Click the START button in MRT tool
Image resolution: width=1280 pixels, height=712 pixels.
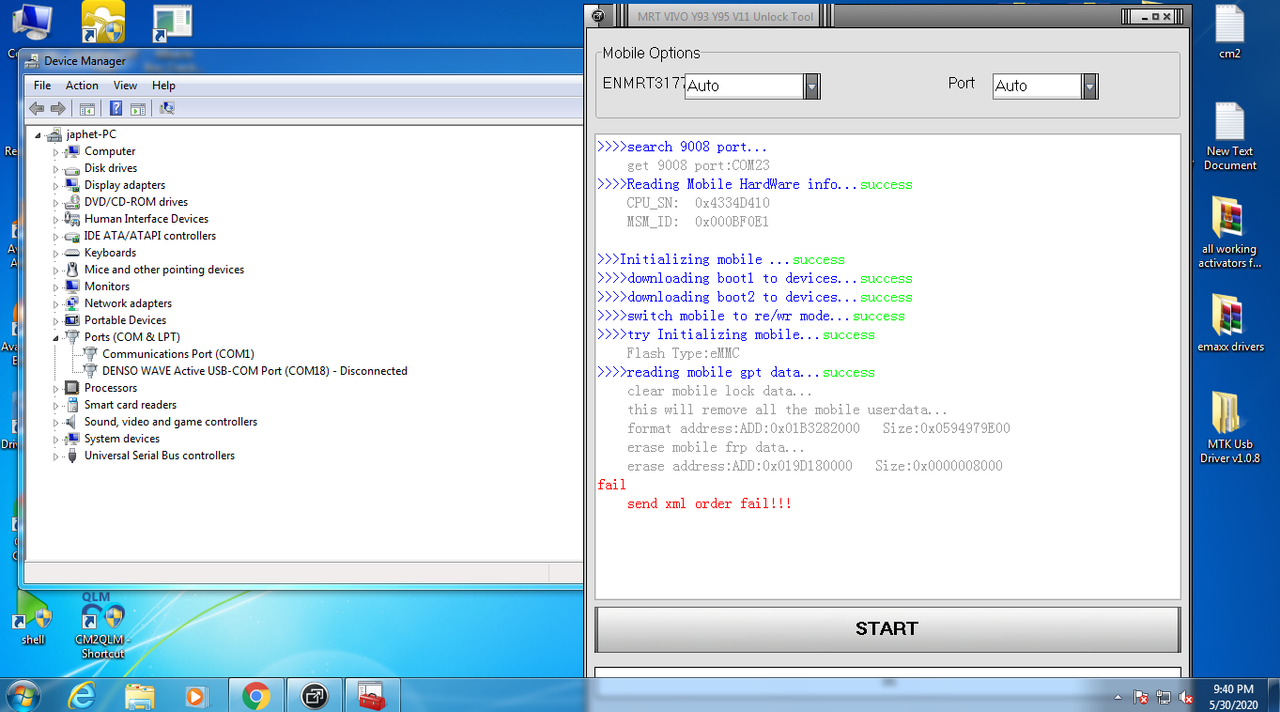tap(887, 629)
